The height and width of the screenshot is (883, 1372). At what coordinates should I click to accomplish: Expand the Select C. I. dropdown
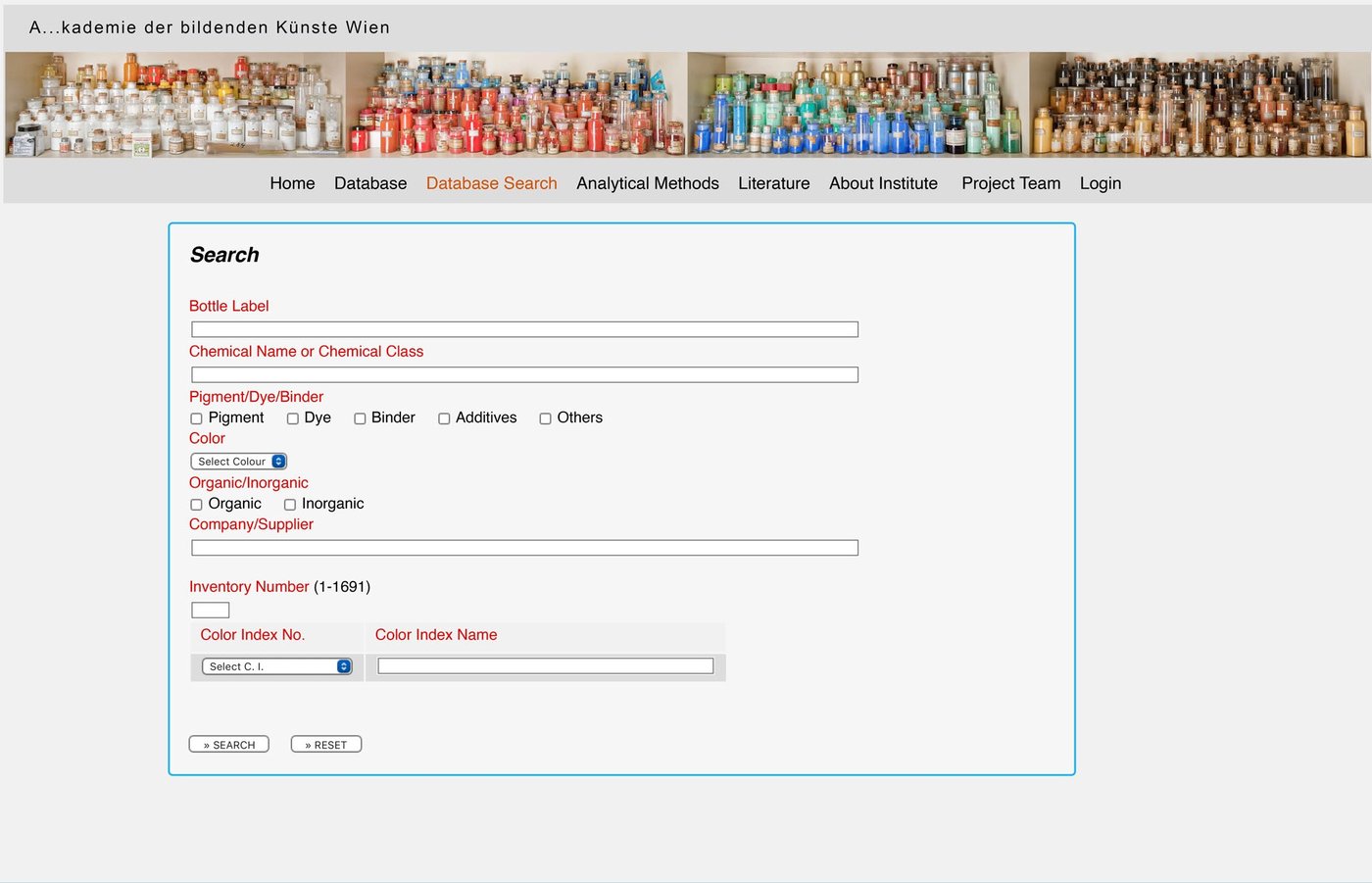pyautogui.click(x=276, y=666)
